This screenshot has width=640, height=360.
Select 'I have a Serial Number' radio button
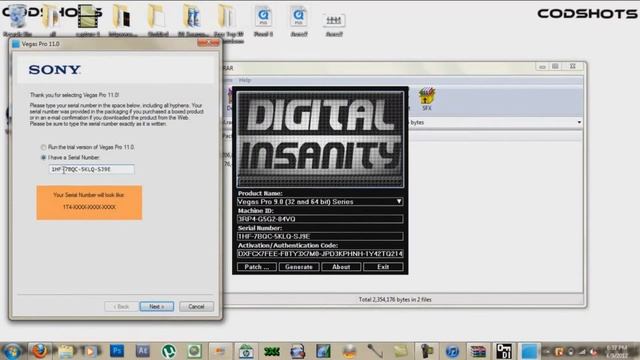tap(43, 158)
